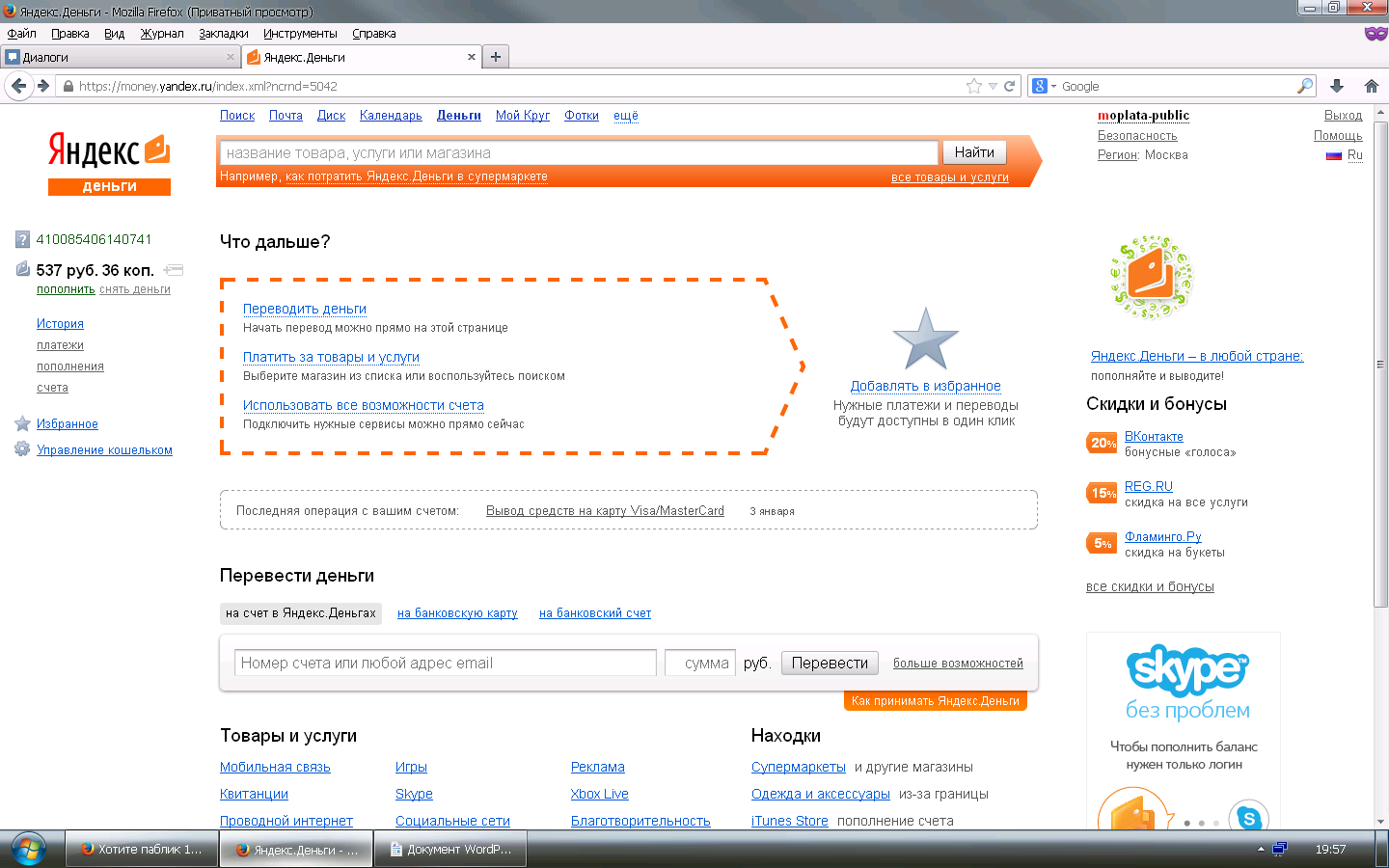Viewport: 1389px width, 868px height.
Task: Open the ВКонтакте bonus link
Action: (1154, 436)
